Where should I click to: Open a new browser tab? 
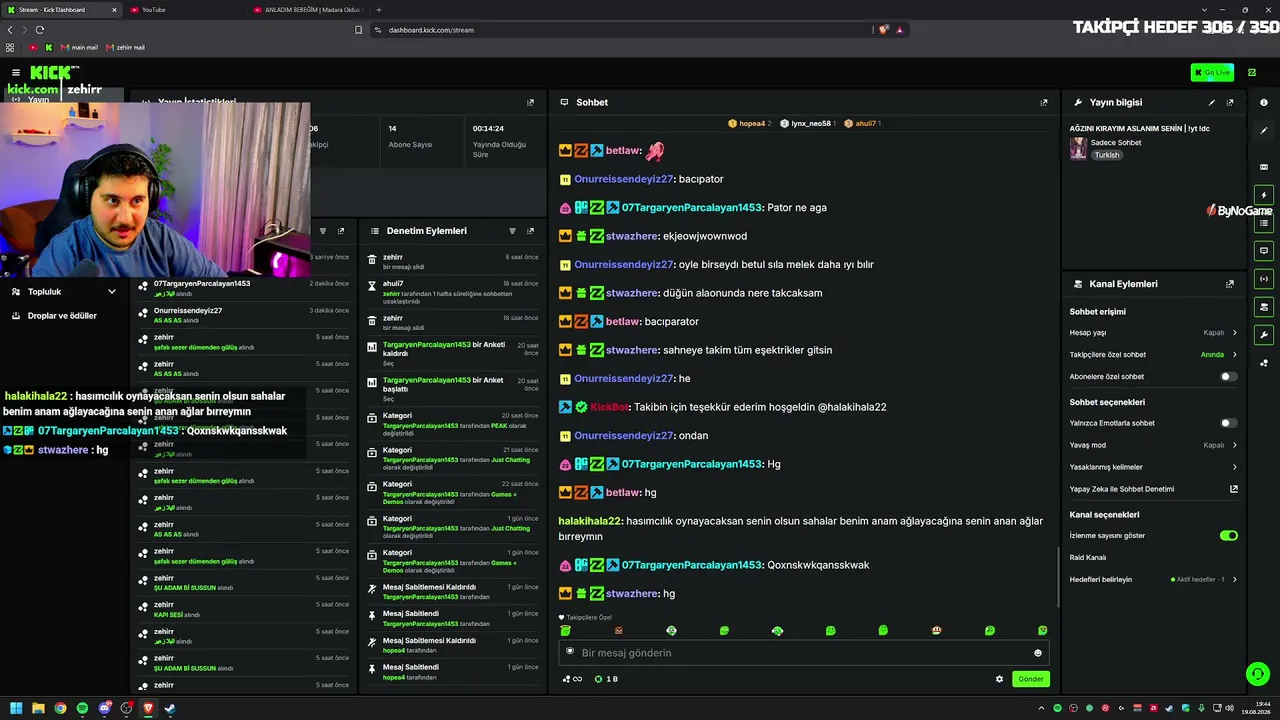coord(379,10)
